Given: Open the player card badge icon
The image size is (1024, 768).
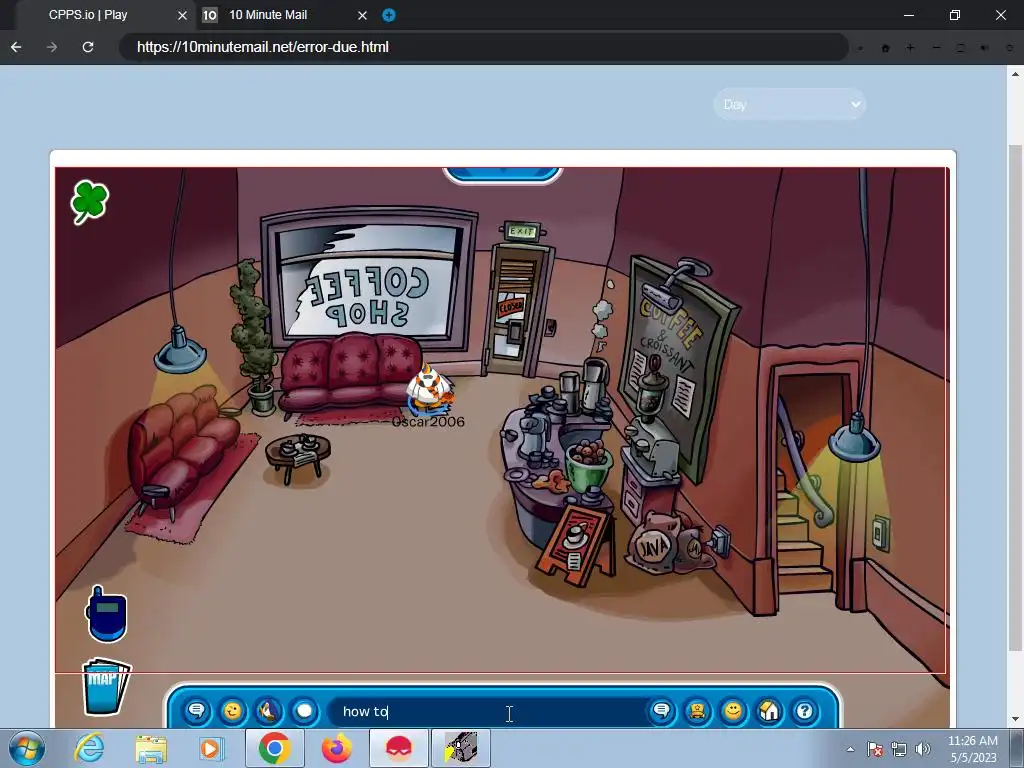Looking at the screenshot, I should [697, 711].
